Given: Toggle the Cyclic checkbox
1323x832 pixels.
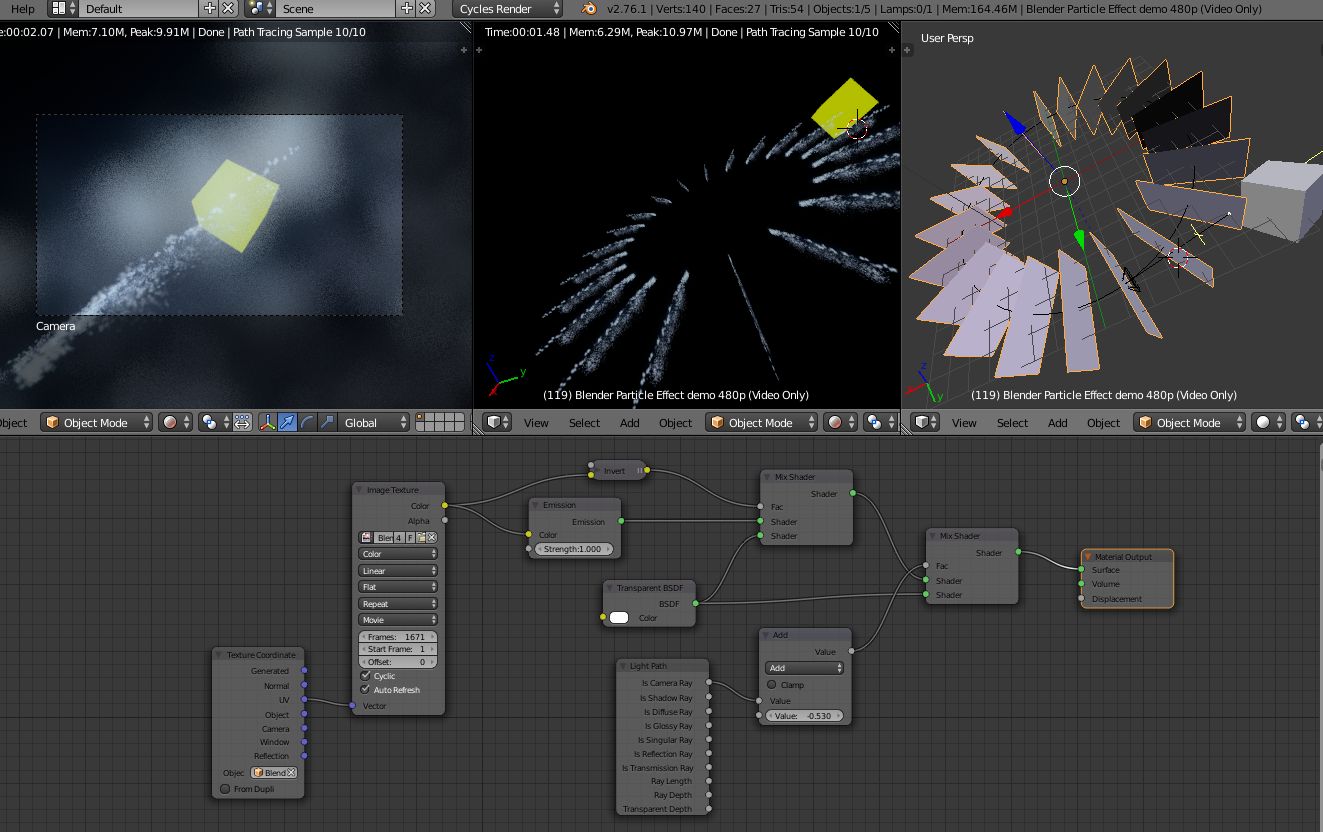Looking at the screenshot, I should [x=366, y=676].
